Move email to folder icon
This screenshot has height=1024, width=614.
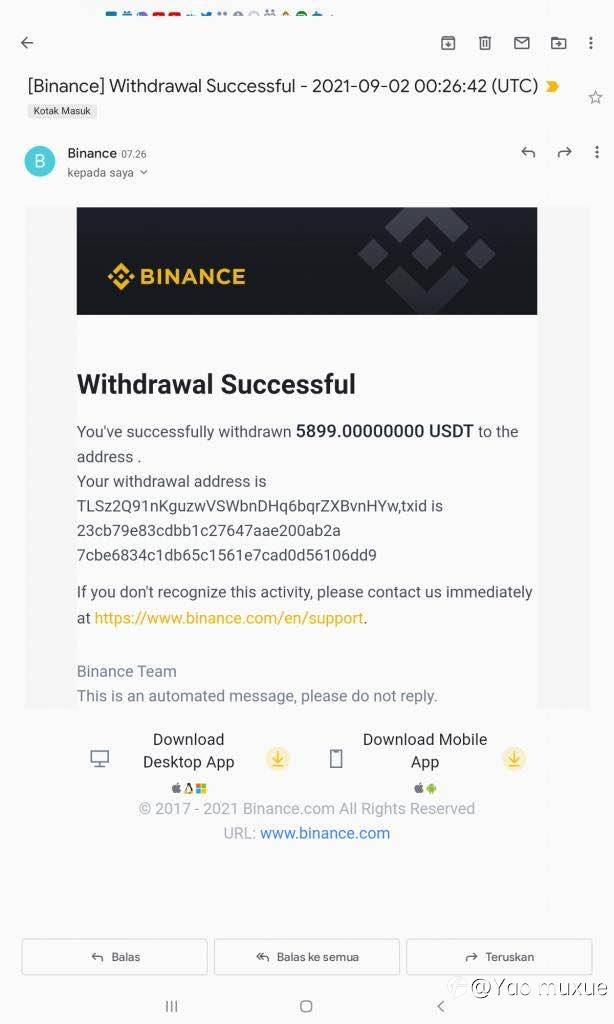click(x=558, y=43)
